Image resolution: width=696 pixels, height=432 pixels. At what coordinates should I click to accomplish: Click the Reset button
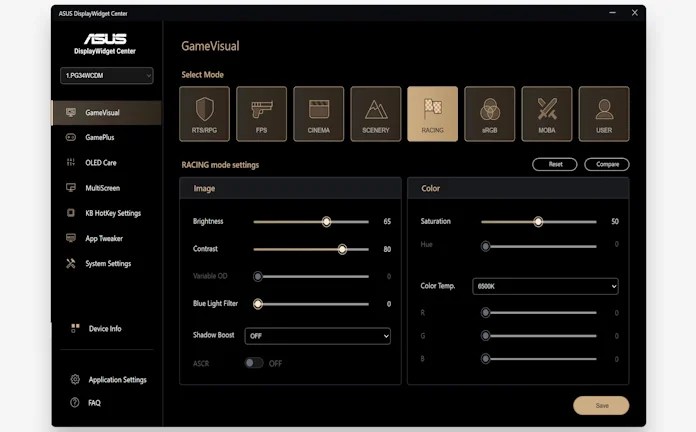point(555,164)
